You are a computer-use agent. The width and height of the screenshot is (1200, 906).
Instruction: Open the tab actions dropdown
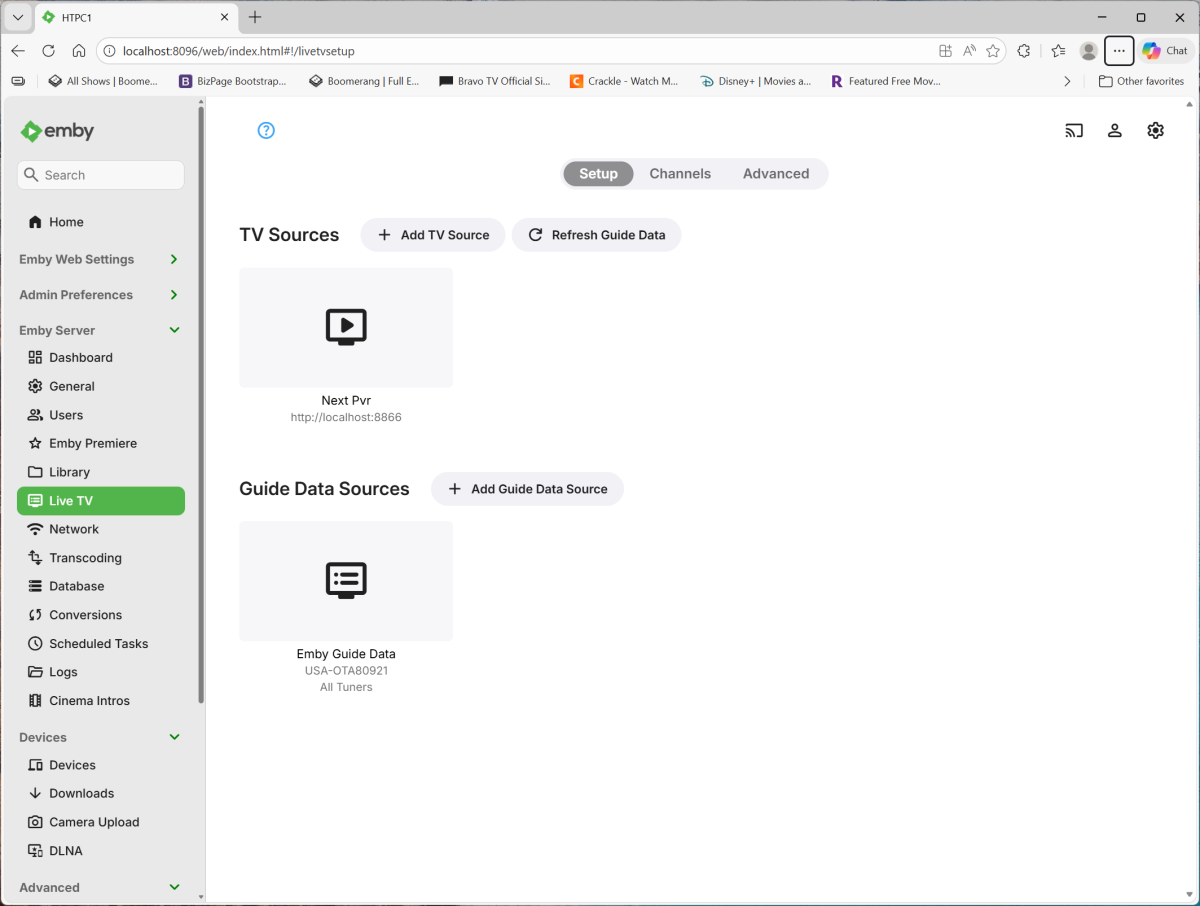tap(18, 17)
